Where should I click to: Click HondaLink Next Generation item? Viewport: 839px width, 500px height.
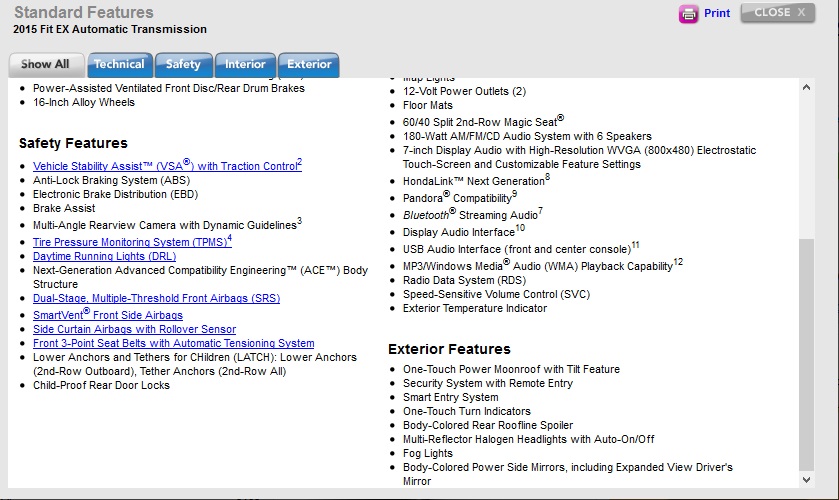[476, 180]
